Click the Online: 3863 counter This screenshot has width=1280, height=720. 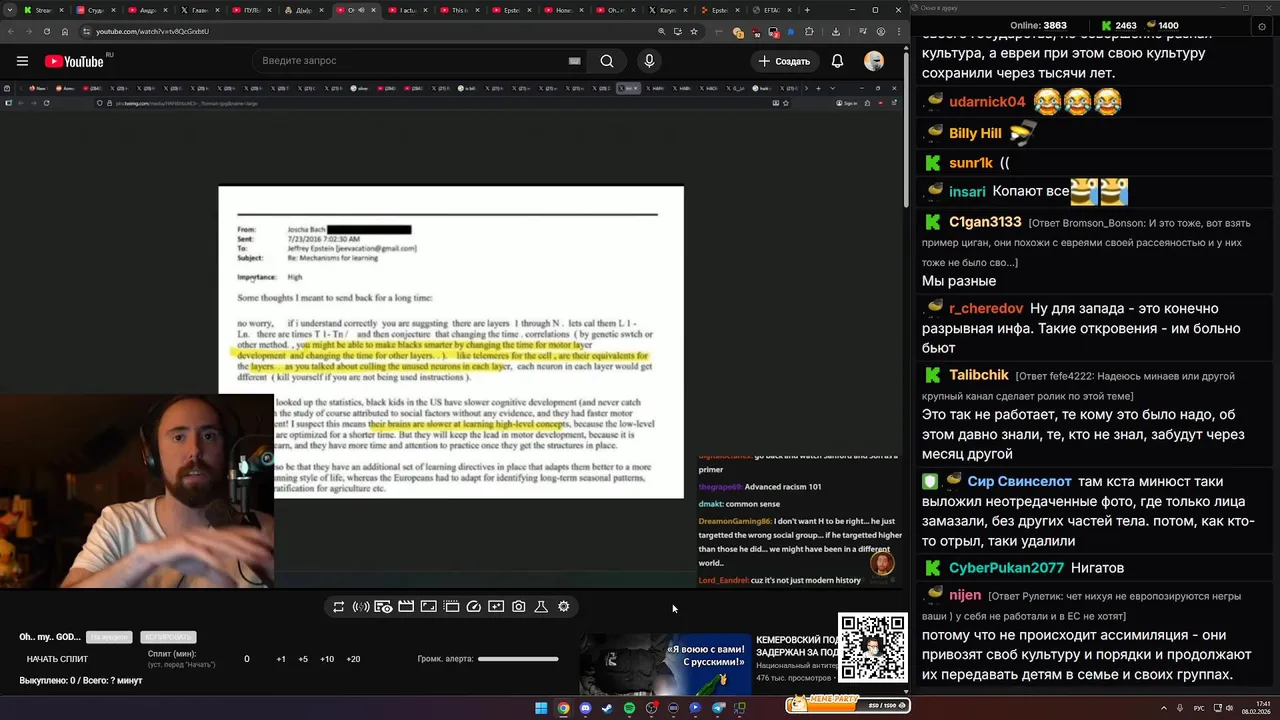pos(1038,25)
